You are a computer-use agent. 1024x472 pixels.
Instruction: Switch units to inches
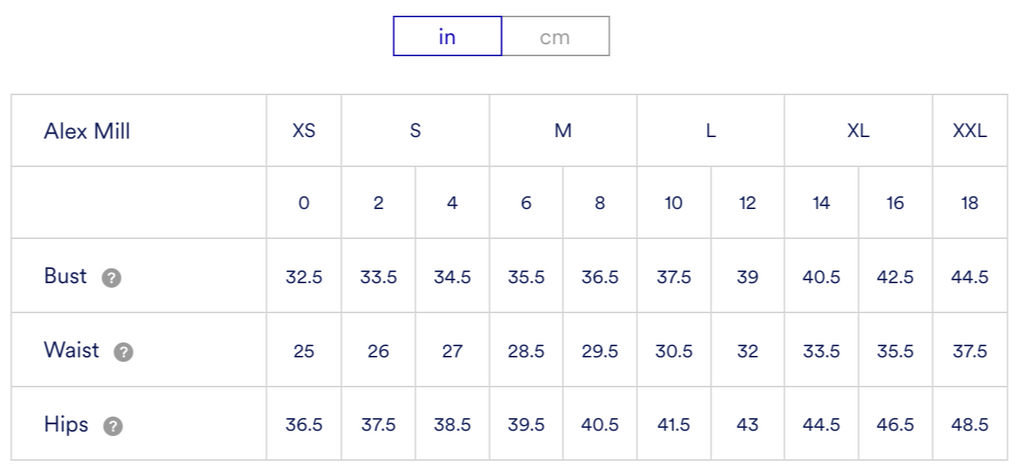coord(447,37)
